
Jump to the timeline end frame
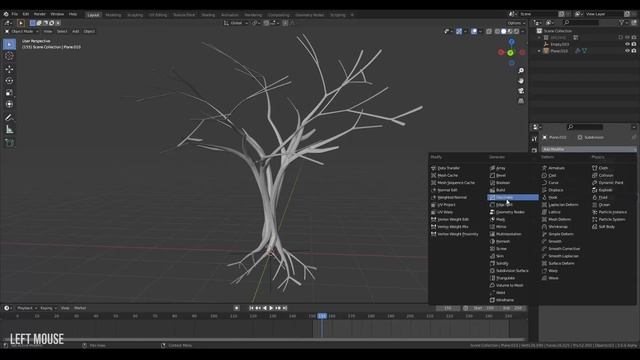[x=285, y=308]
